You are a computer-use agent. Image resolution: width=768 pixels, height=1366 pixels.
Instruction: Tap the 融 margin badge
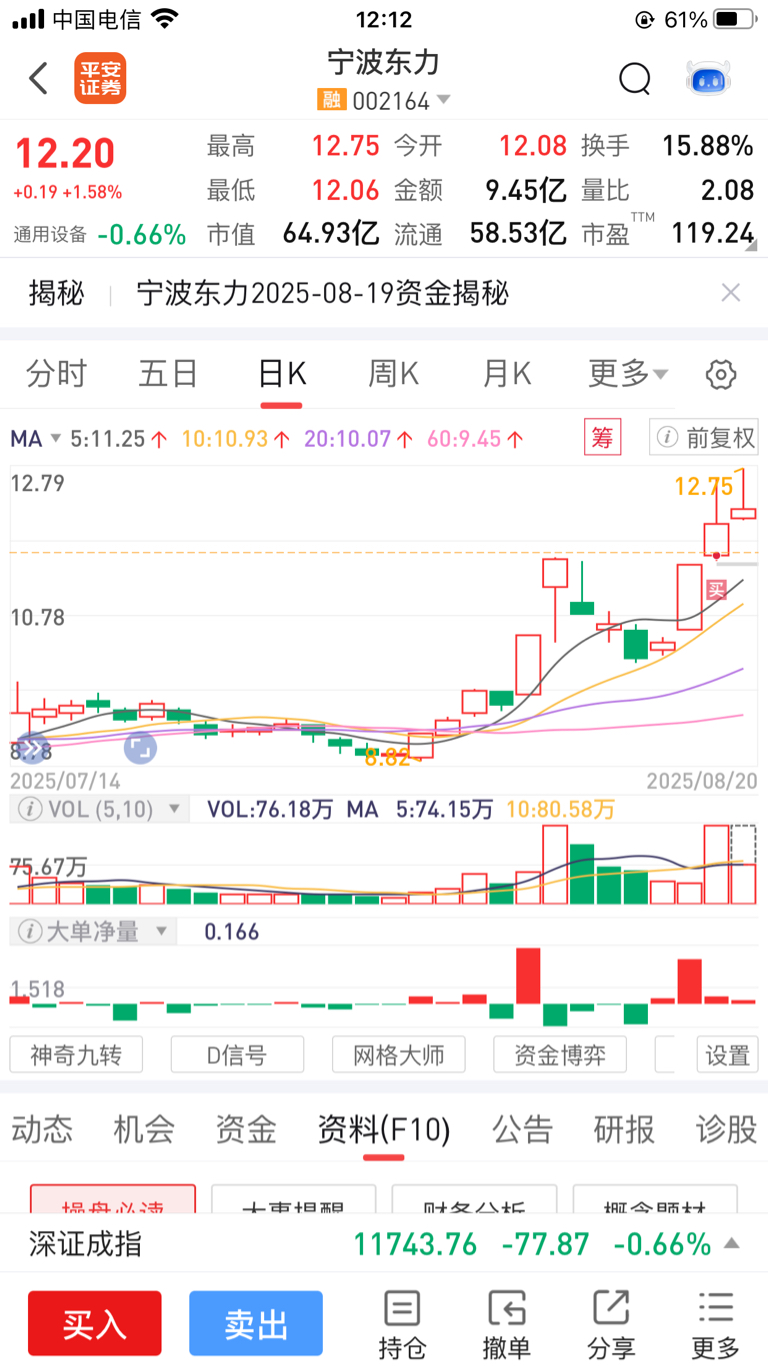tap(331, 100)
